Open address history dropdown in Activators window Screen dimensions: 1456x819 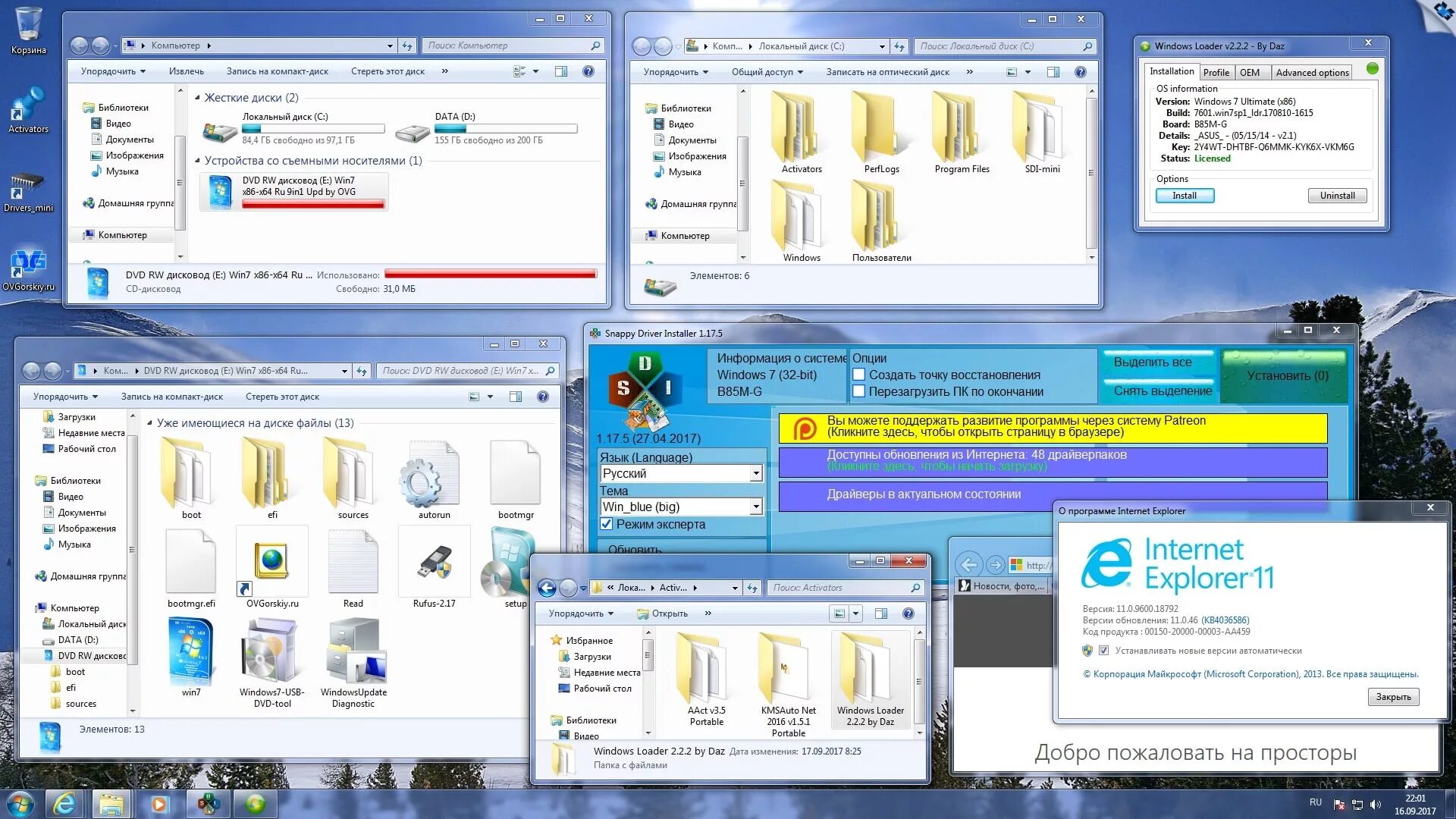[734, 588]
